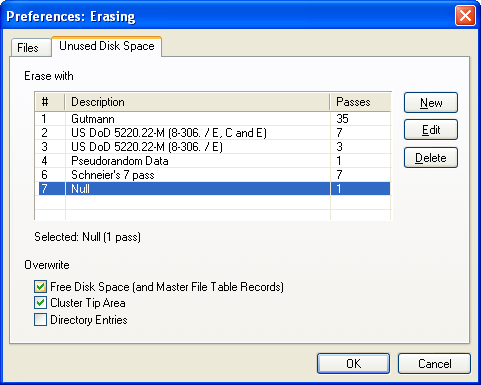Image resolution: width=481 pixels, height=385 pixels.
Task: Select Schneier's 7 pass method
Action: [x=212, y=175]
